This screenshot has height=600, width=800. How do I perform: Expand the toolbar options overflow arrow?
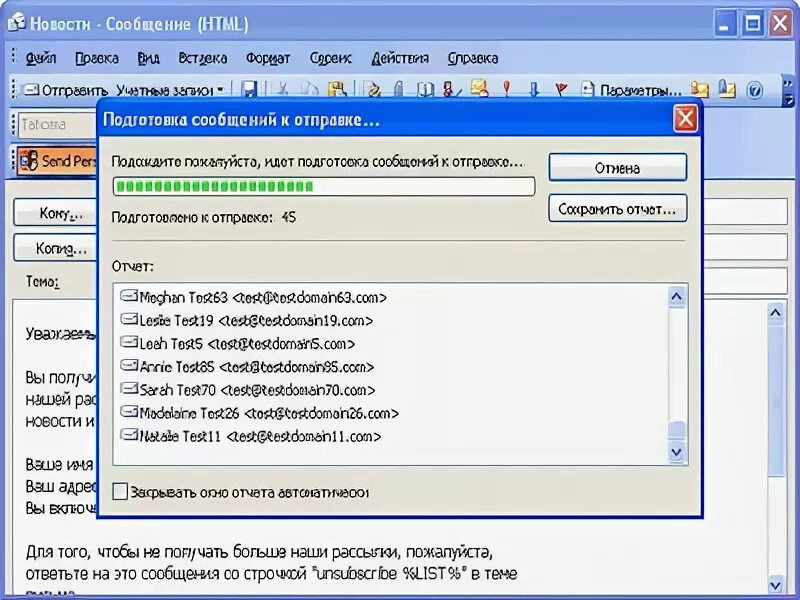click(788, 91)
